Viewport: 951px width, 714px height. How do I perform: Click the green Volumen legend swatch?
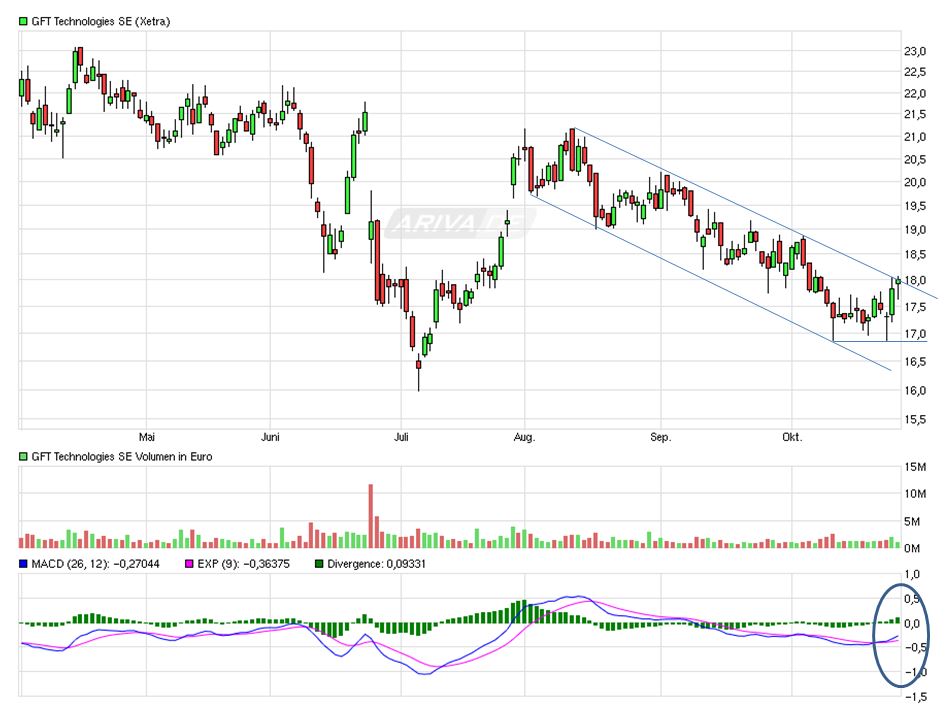pos(23,457)
